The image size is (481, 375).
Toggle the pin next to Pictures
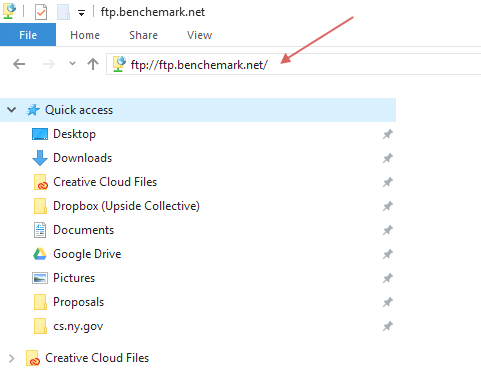(387, 278)
